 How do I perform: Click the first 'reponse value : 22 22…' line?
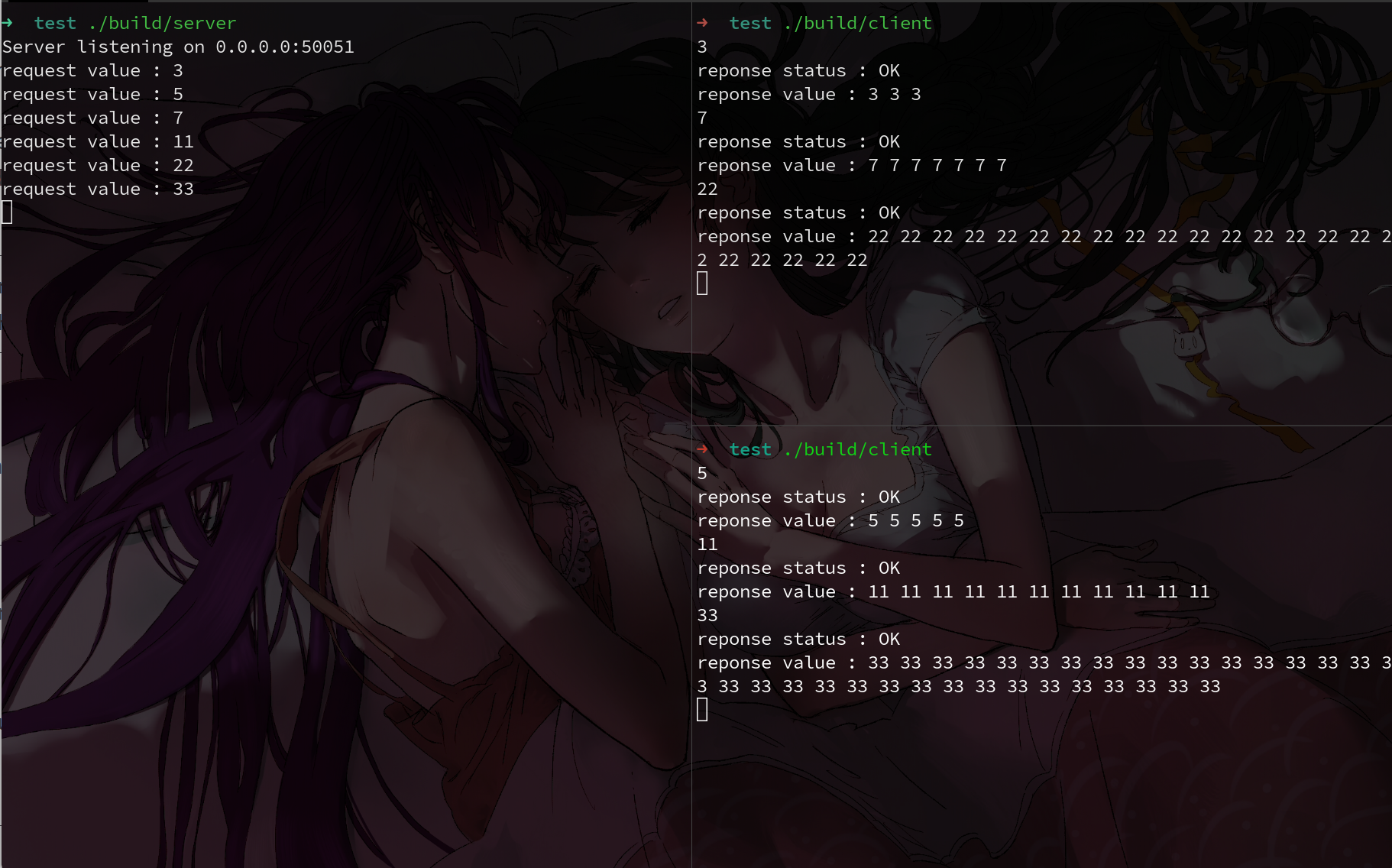(x=1044, y=237)
